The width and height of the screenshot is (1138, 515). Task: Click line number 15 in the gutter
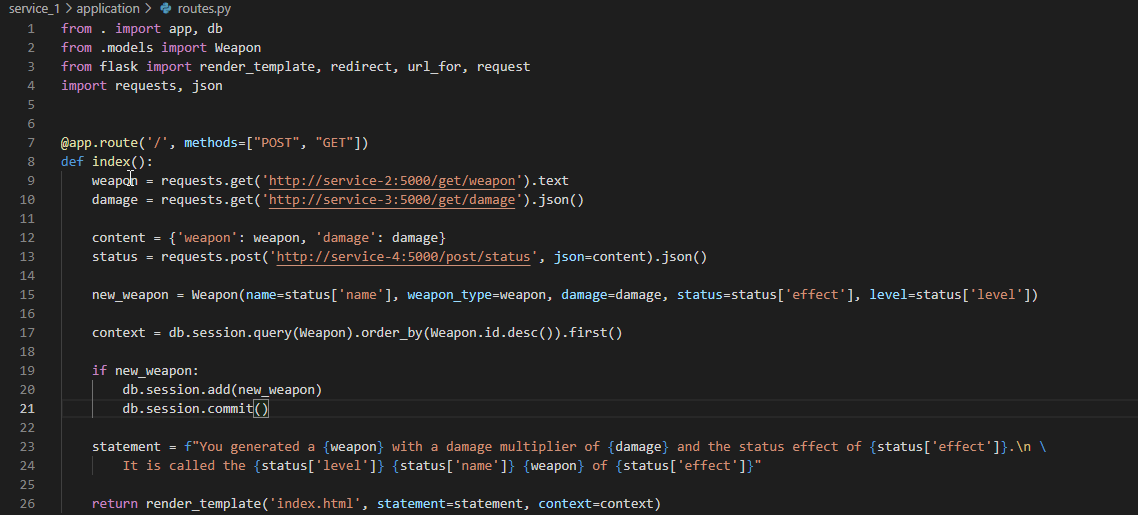click(27, 294)
